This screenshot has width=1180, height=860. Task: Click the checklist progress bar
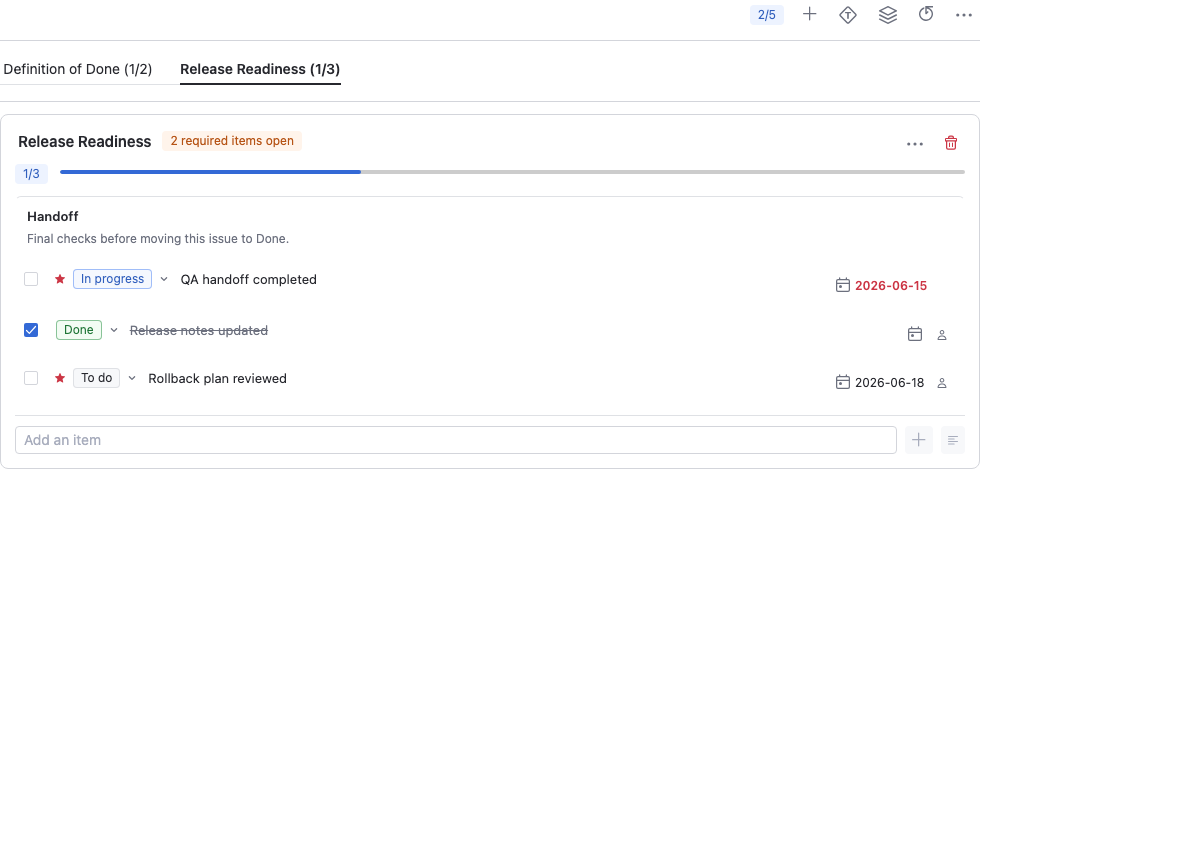(x=512, y=172)
